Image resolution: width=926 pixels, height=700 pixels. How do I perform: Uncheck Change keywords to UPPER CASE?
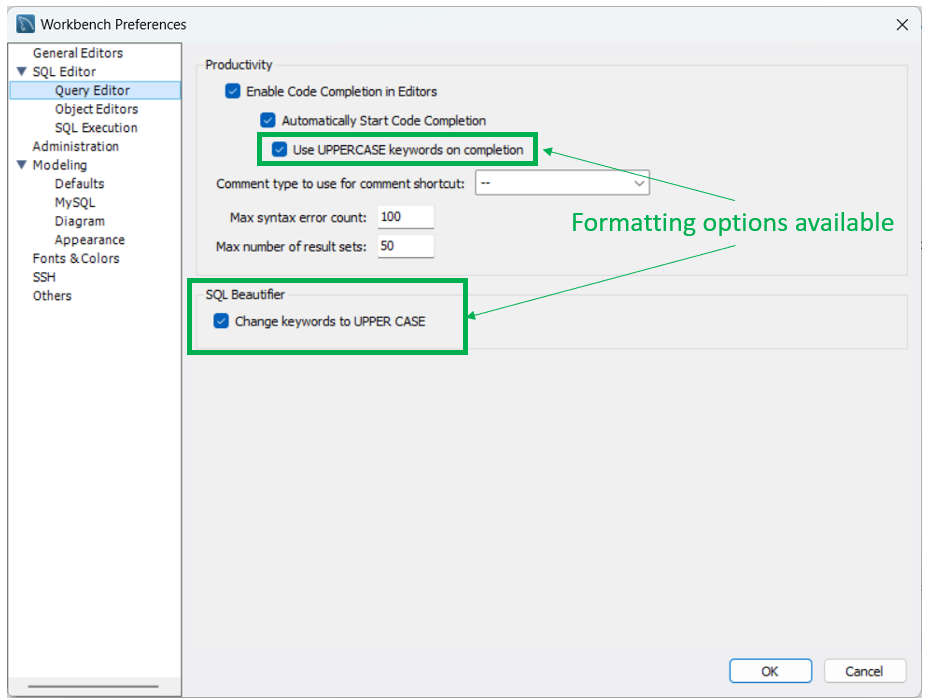pyautogui.click(x=221, y=321)
